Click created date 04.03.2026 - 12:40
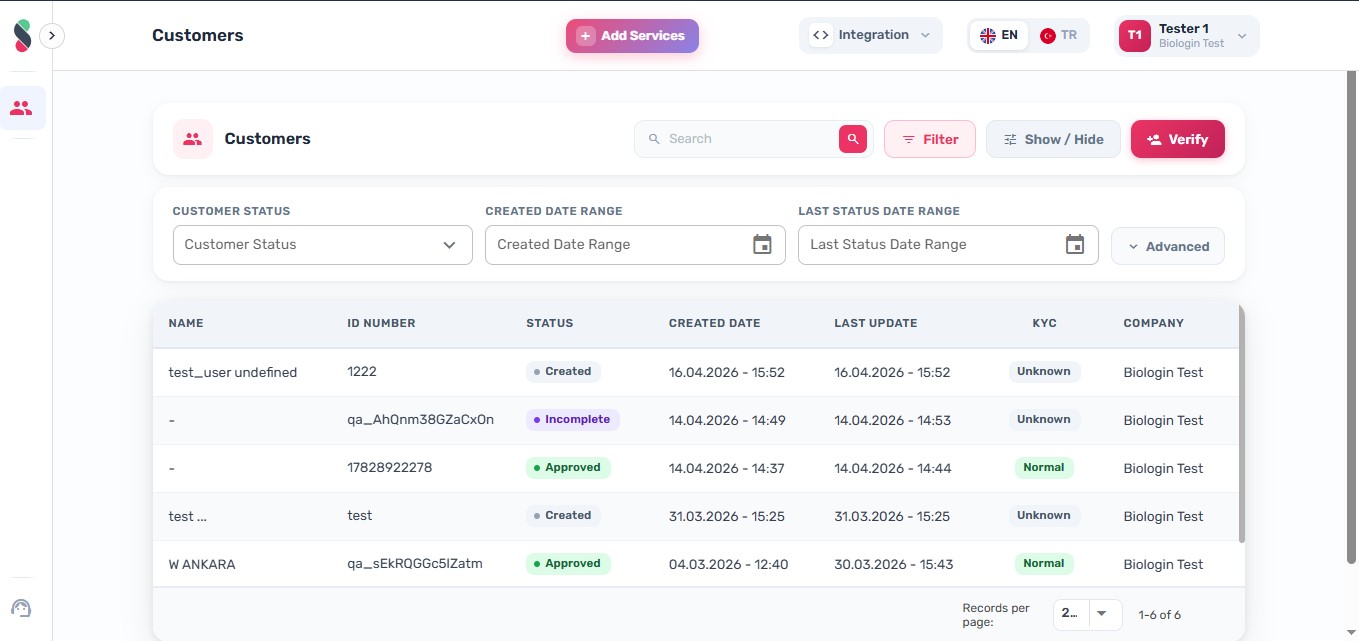 [x=728, y=564]
